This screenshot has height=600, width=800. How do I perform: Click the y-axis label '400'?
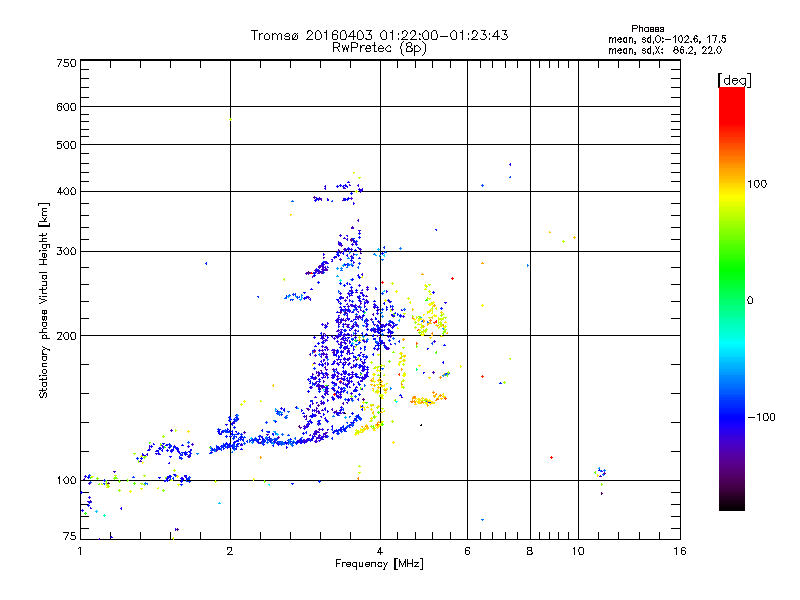click(x=66, y=191)
